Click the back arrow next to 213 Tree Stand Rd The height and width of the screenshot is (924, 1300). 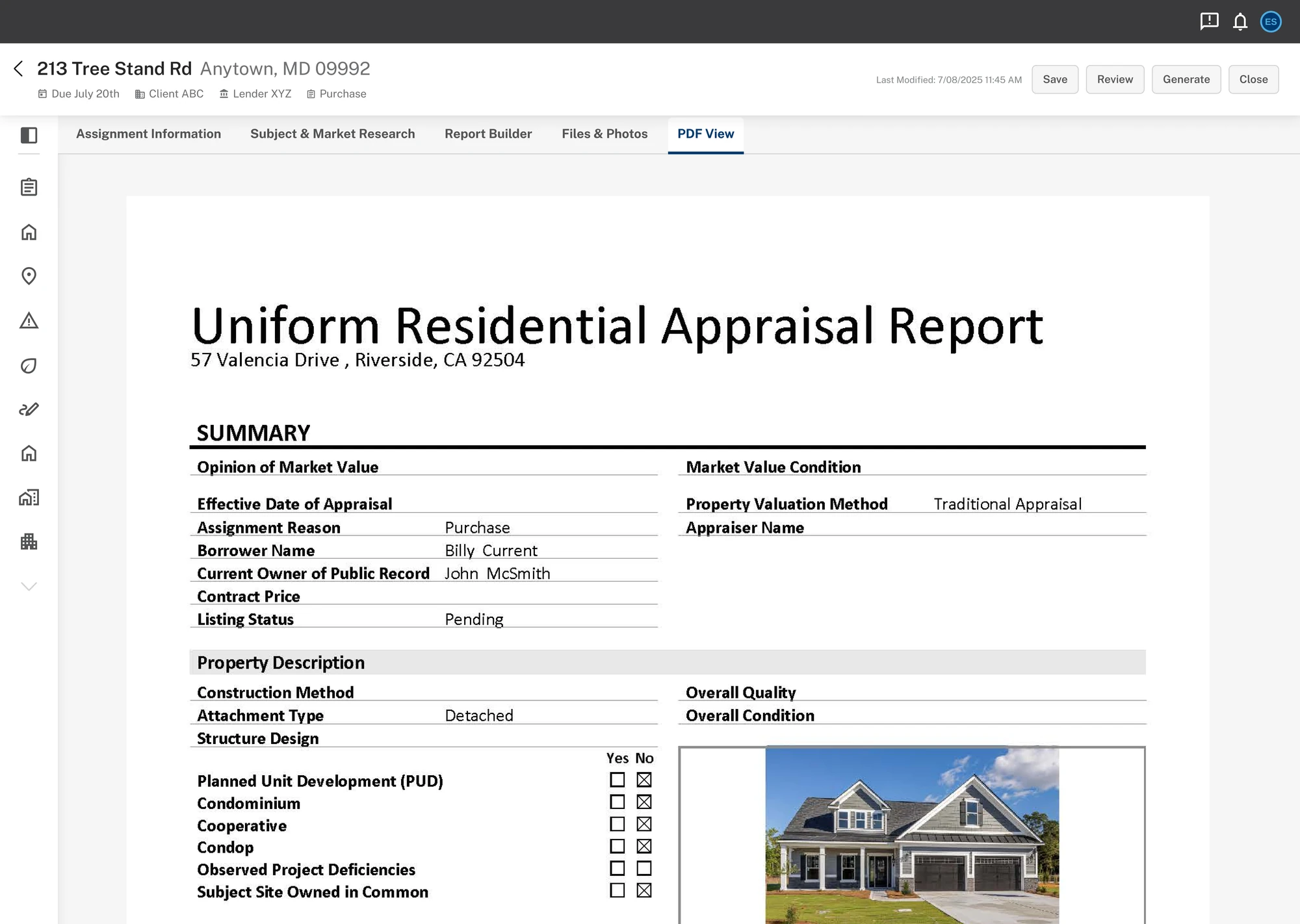point(18,68)
